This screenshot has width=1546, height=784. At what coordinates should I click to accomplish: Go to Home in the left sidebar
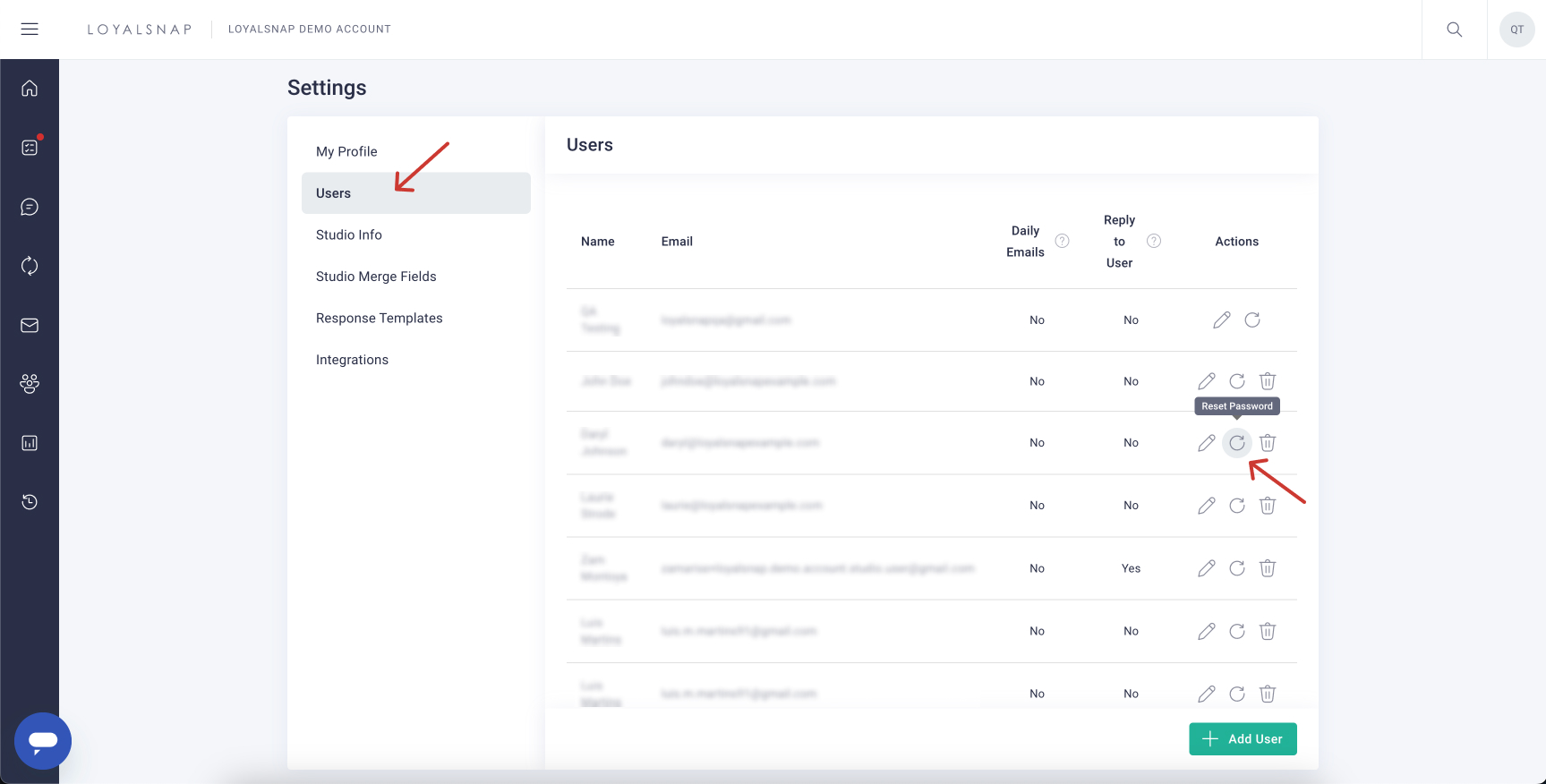(x=30, y=88)
